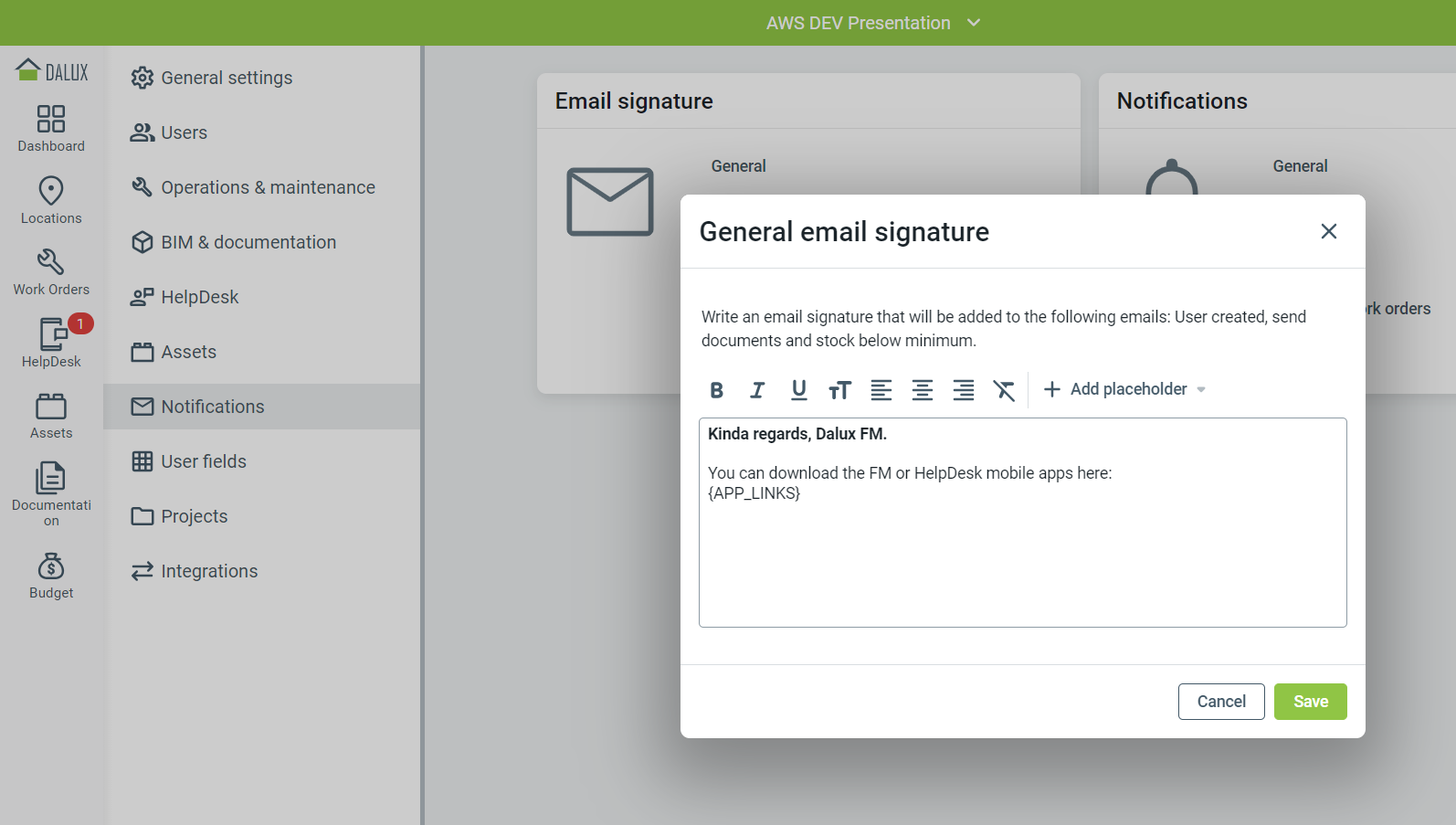Expand the AWS DEV Presentation project selector
The image size is (1456, 825).
click(873, 23)
